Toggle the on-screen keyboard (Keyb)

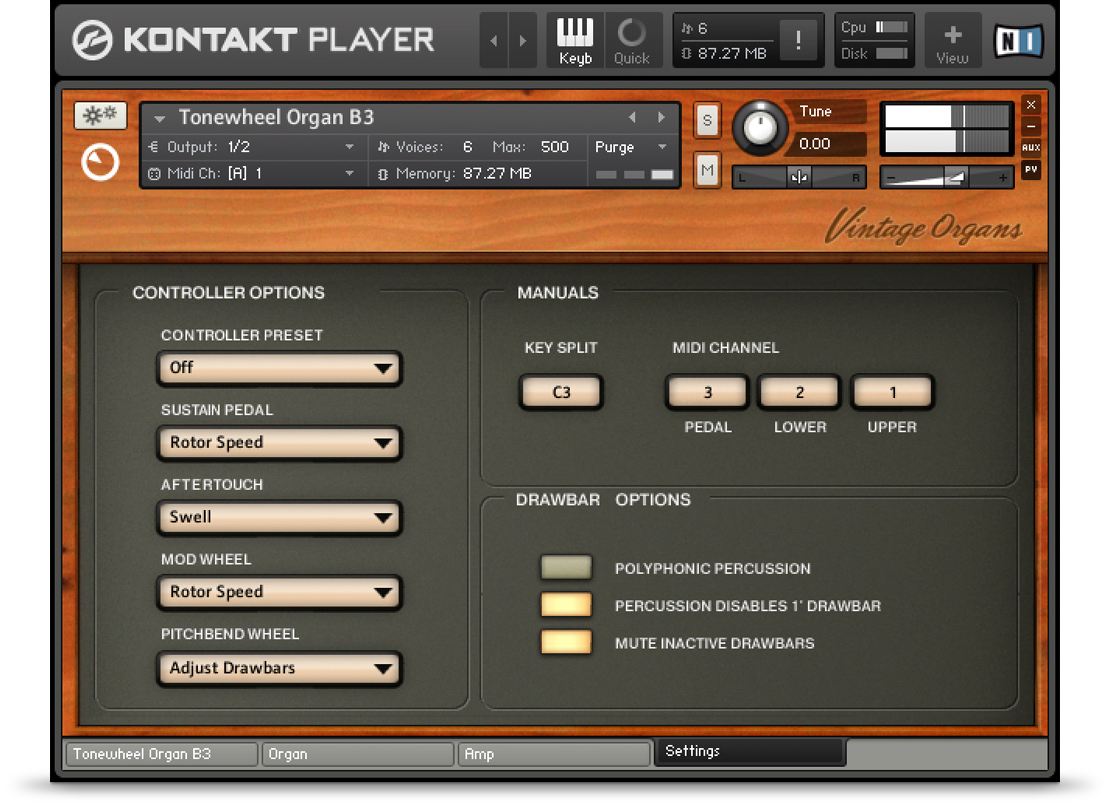pyautogui.click(x=575, y=40)
